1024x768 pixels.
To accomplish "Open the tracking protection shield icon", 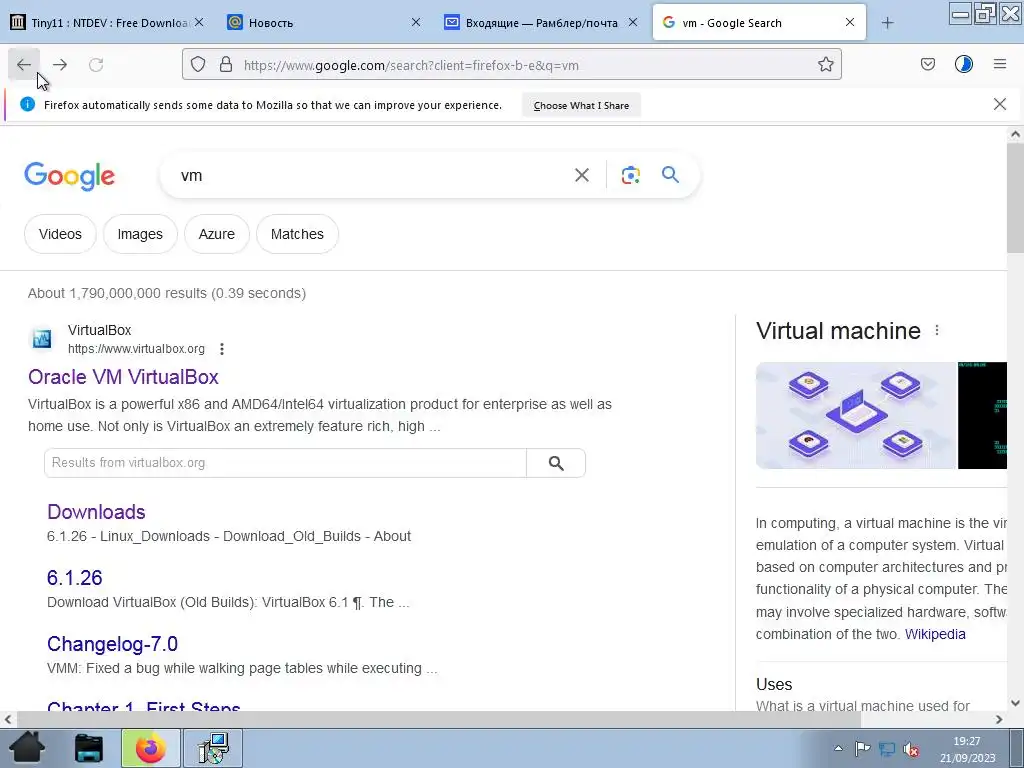I will [x=198, y=65].
